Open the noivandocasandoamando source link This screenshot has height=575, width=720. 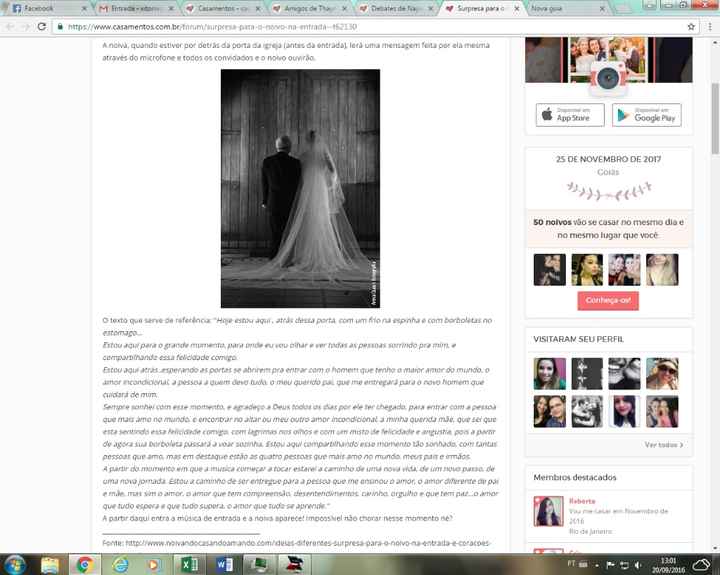tap(308, 543)
